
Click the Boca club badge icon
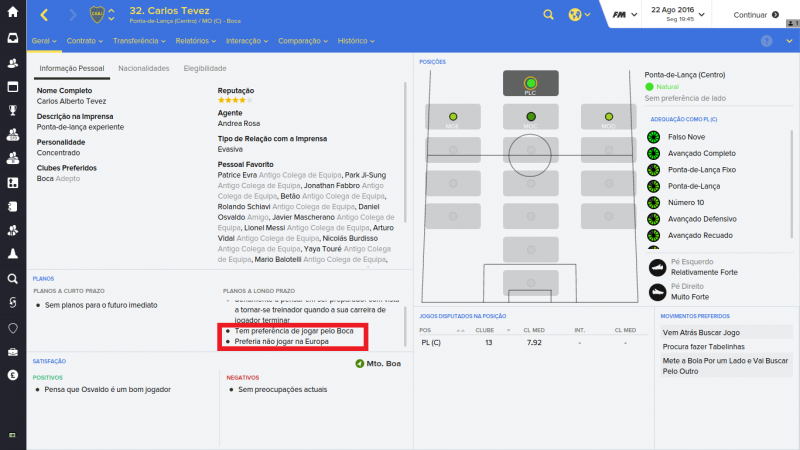pos(95,15)
